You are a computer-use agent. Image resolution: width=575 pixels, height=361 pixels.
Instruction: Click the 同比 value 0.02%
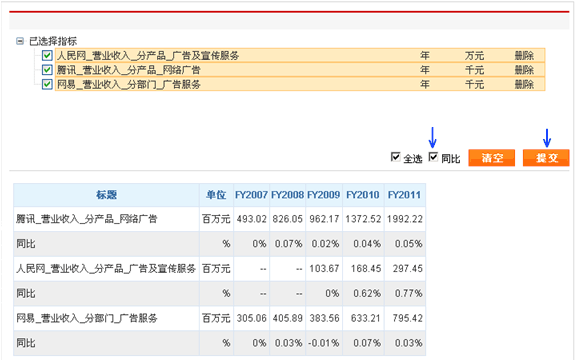325,244
